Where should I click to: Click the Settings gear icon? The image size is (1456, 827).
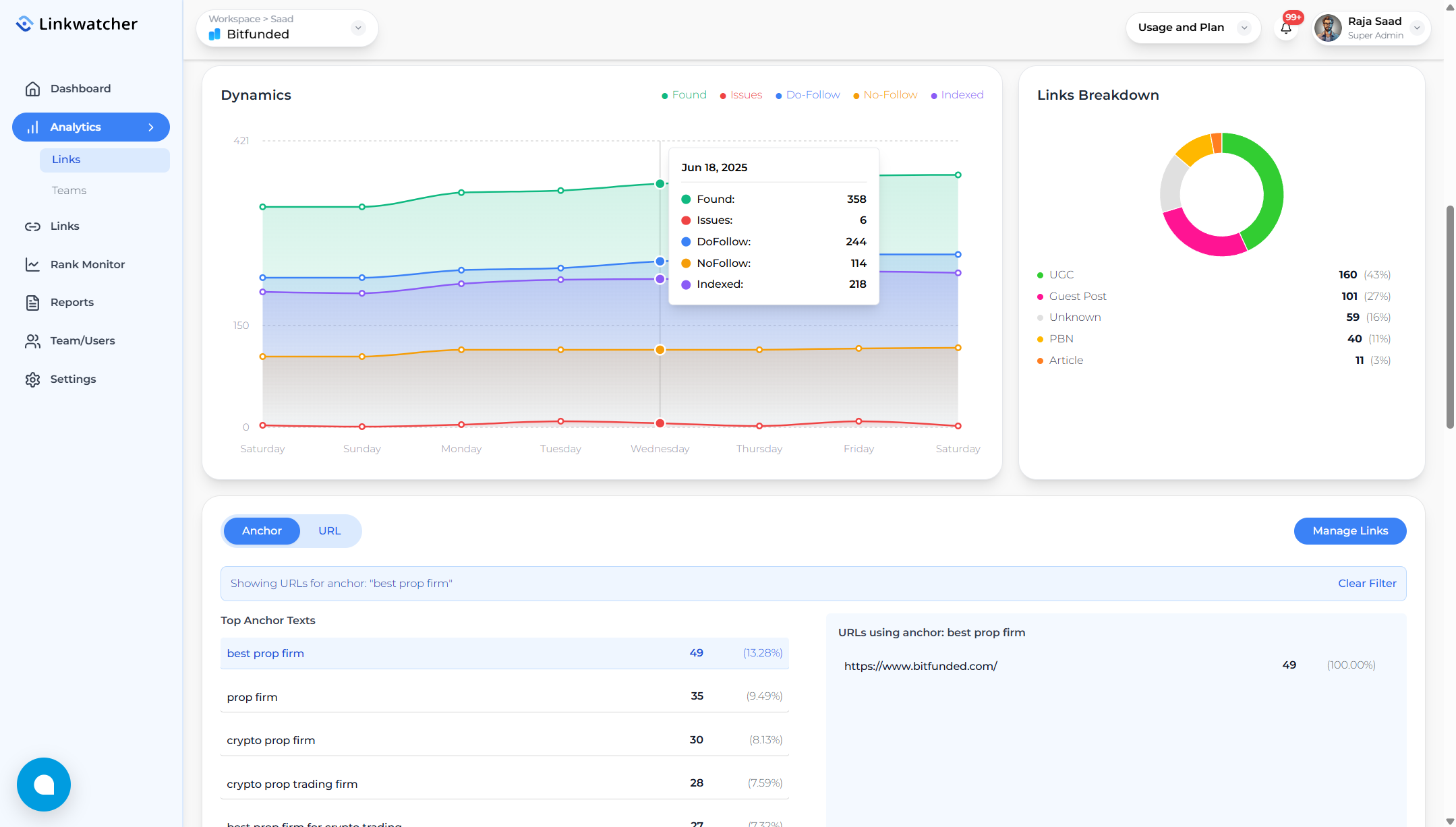pyautogui.click(x=32, y=379)
